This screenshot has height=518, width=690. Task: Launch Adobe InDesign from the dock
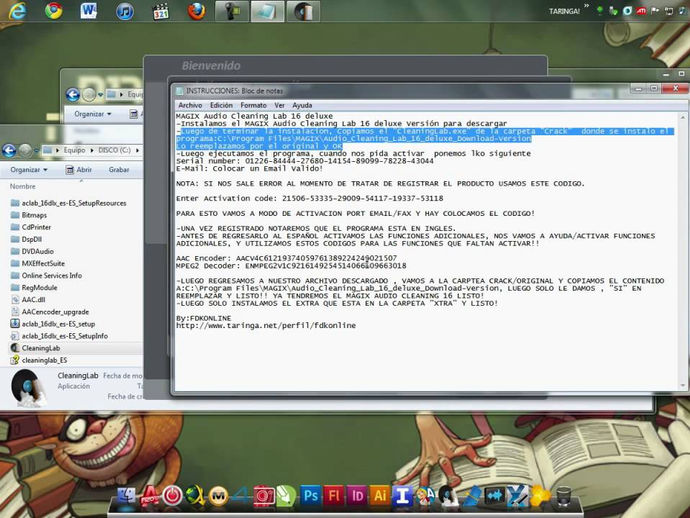point(357,496)
